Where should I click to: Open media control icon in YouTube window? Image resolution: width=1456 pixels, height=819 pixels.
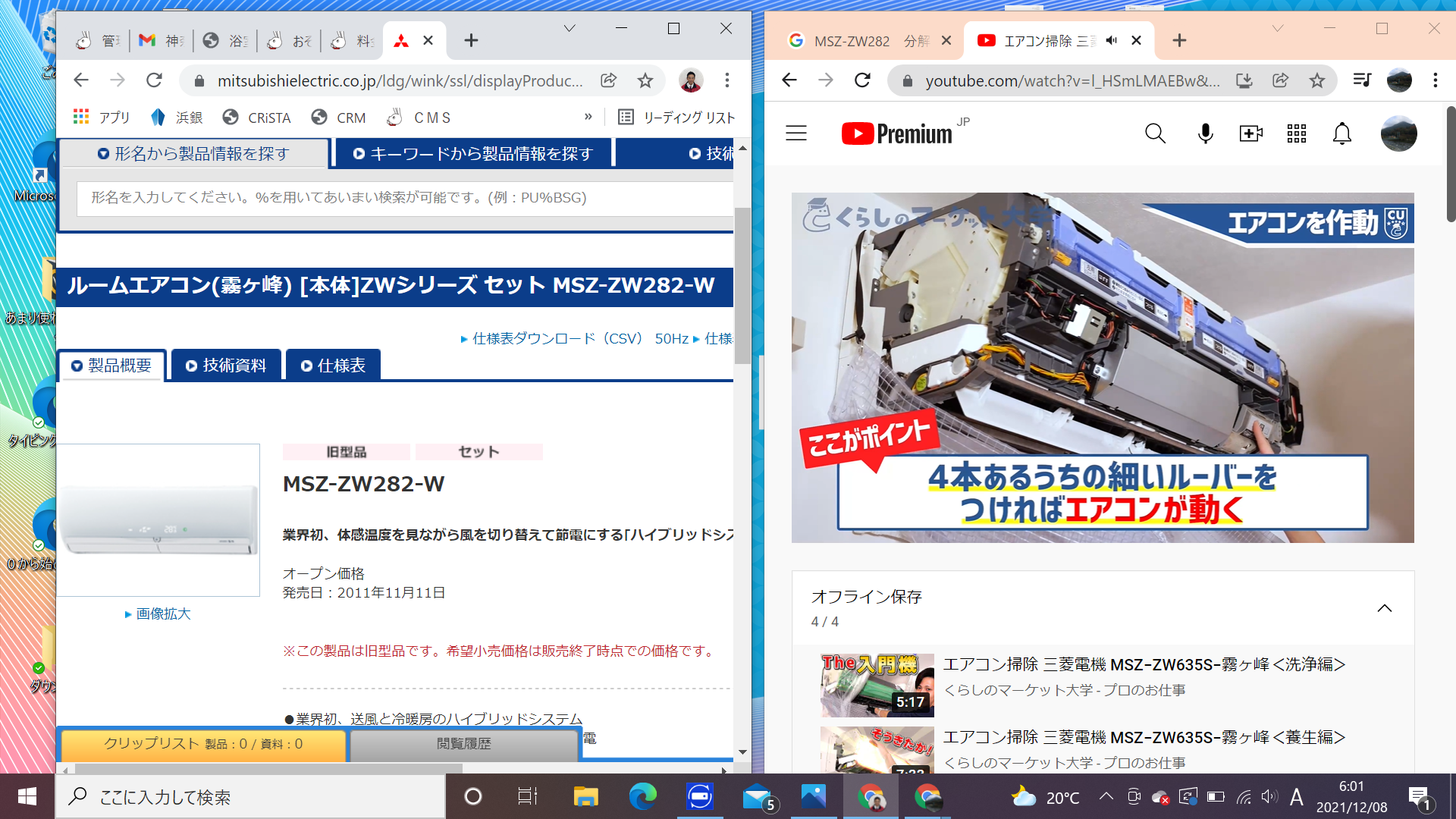(x=1362, y=80)
